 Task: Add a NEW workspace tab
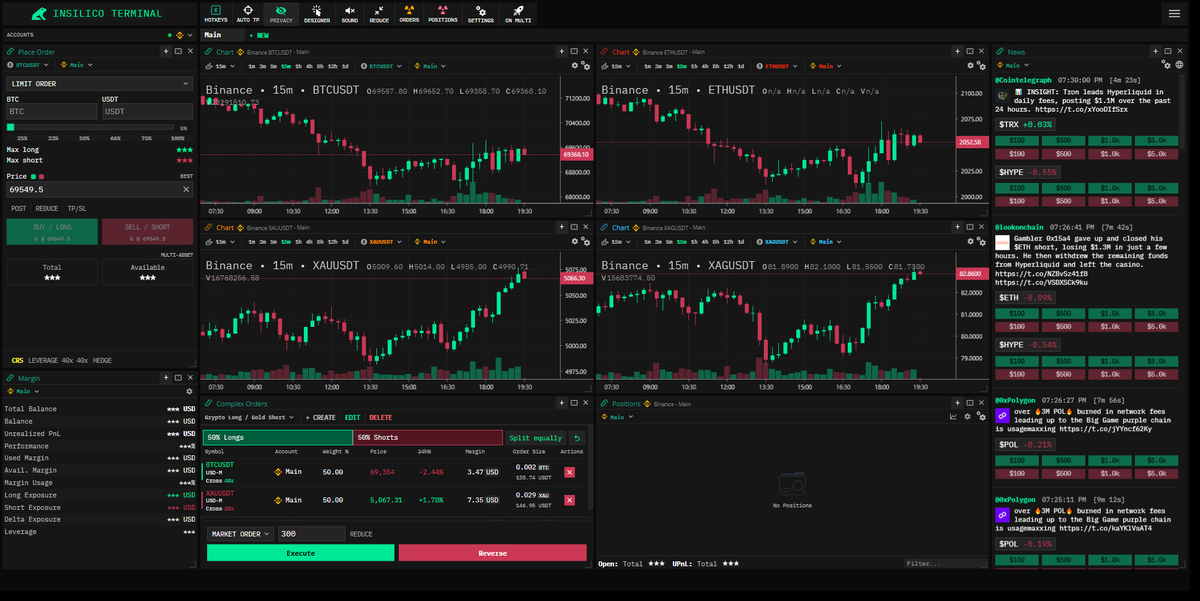pyautogui.click(x=259, y=35)
